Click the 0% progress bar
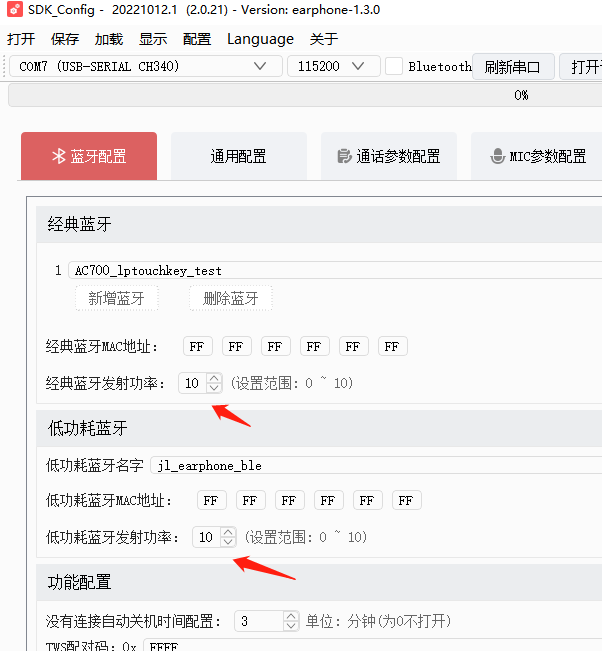This screenshot has height=651, width=602. click(305, 95)
